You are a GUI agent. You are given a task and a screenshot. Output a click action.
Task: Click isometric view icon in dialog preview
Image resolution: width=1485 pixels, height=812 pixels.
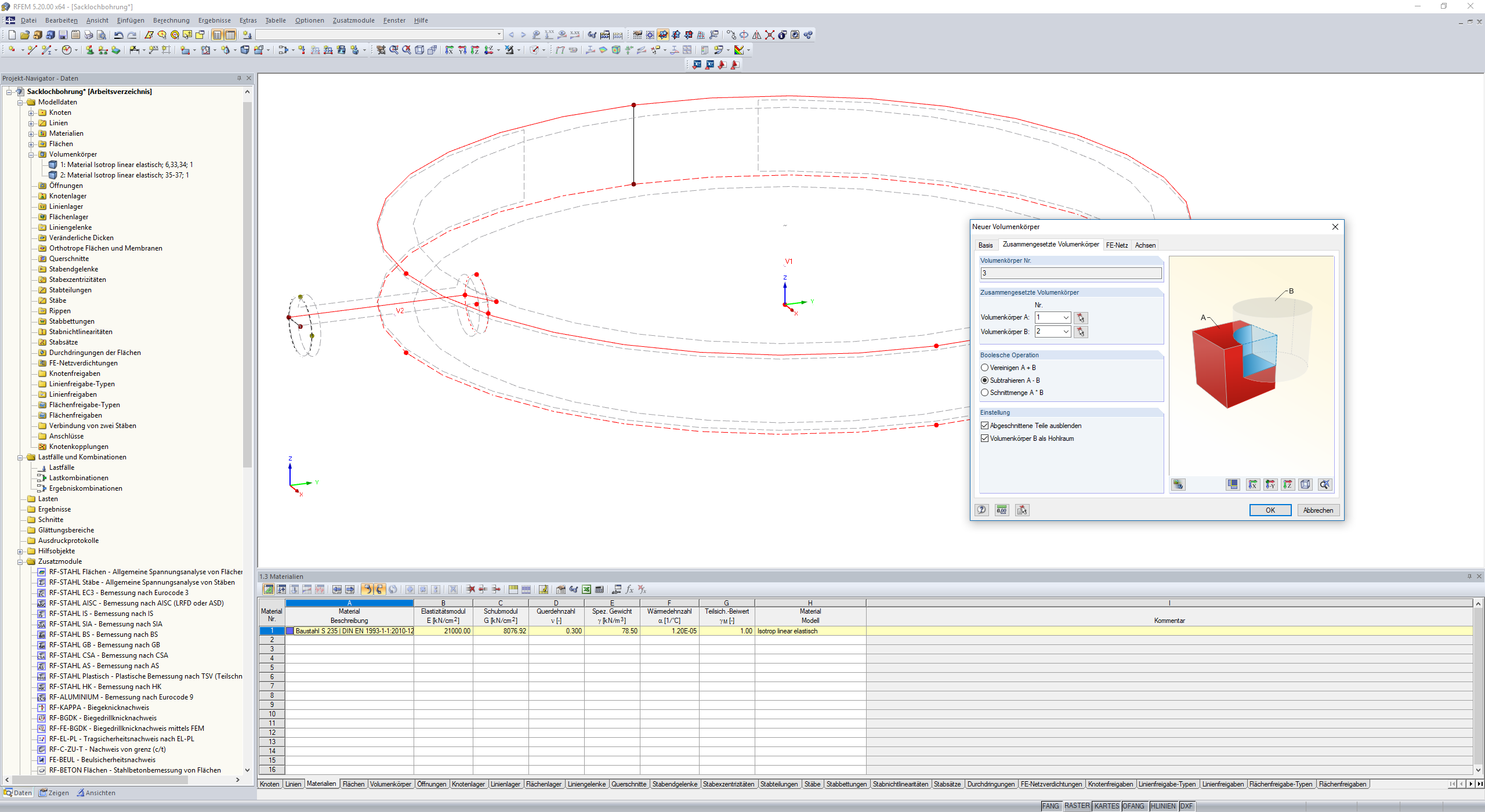(1305, 485)
